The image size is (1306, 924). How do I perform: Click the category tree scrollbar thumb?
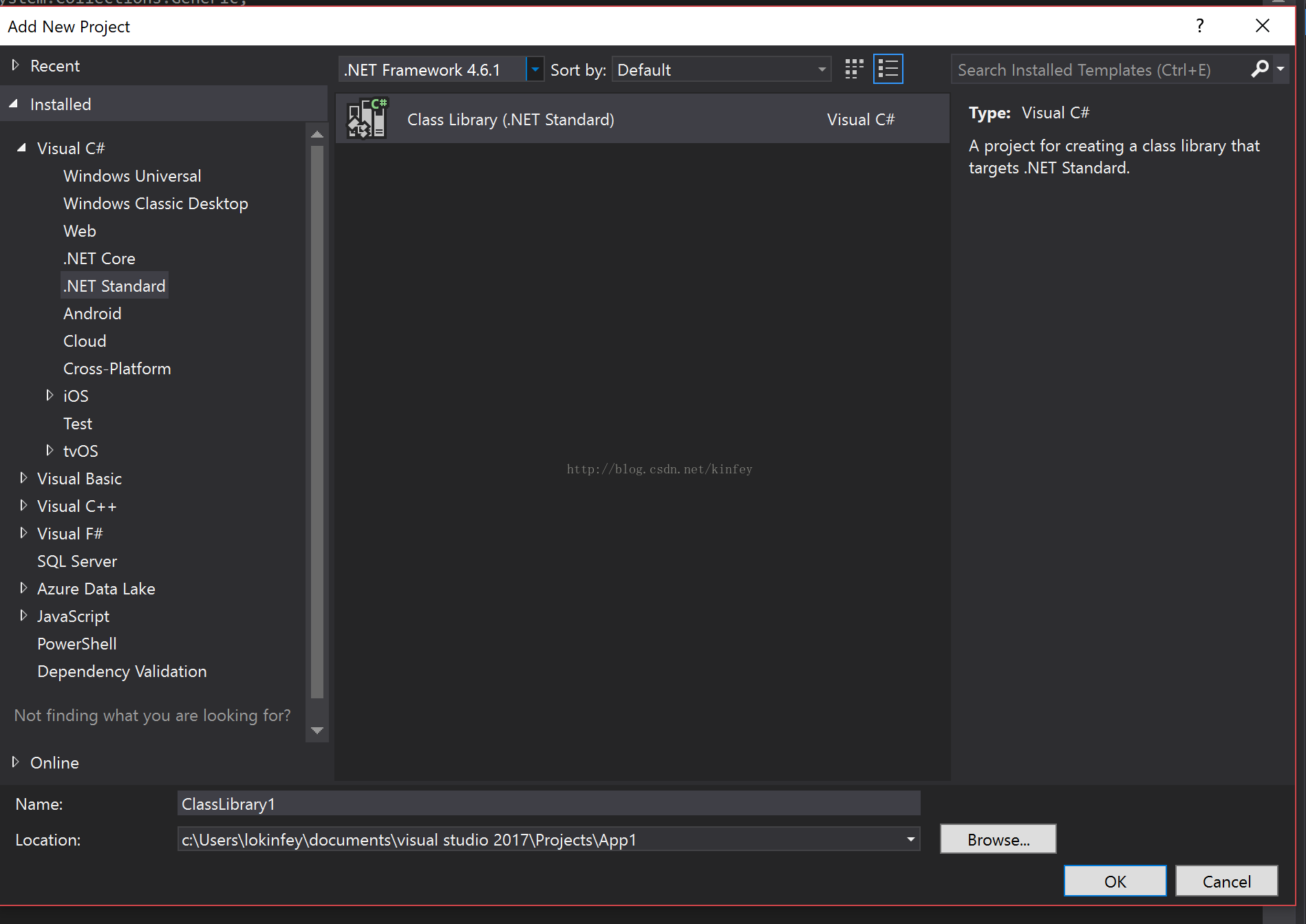(317, 422)
